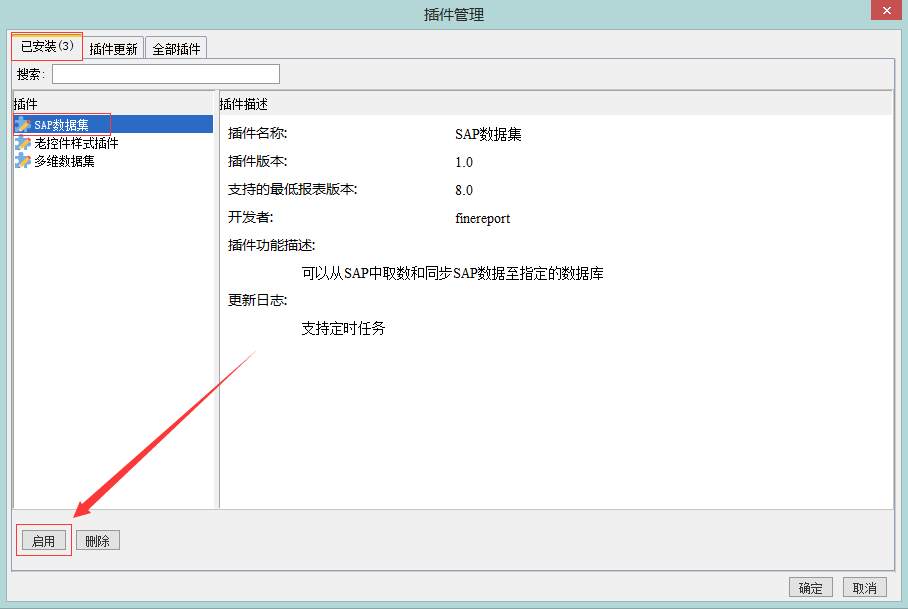Open the 插件更新 tab
908x609 pixels.
(114, 49)
